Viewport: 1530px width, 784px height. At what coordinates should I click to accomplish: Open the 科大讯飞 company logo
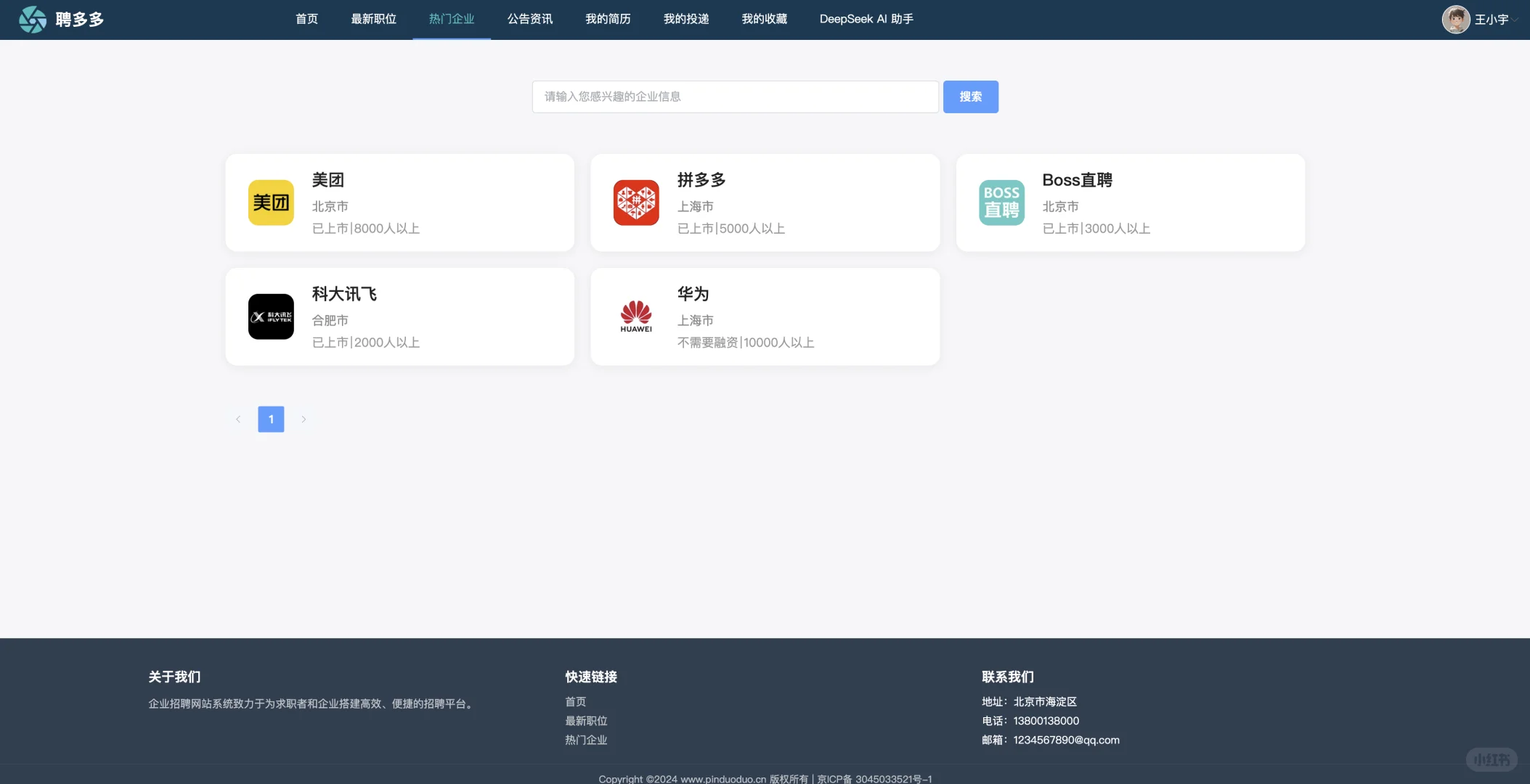[x=271, y=317]
